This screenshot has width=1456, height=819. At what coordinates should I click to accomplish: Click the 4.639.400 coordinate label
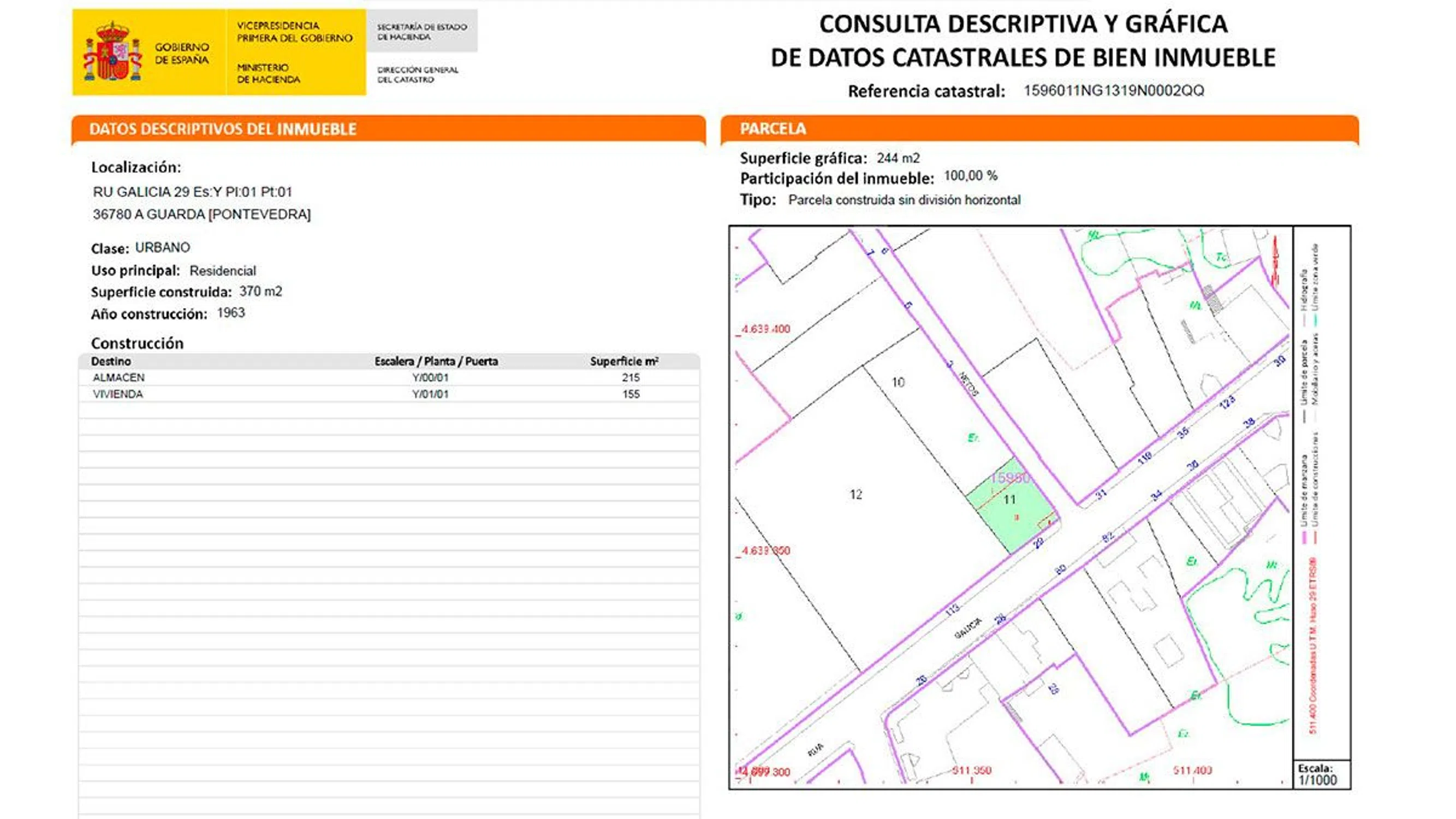click(766, 329)
